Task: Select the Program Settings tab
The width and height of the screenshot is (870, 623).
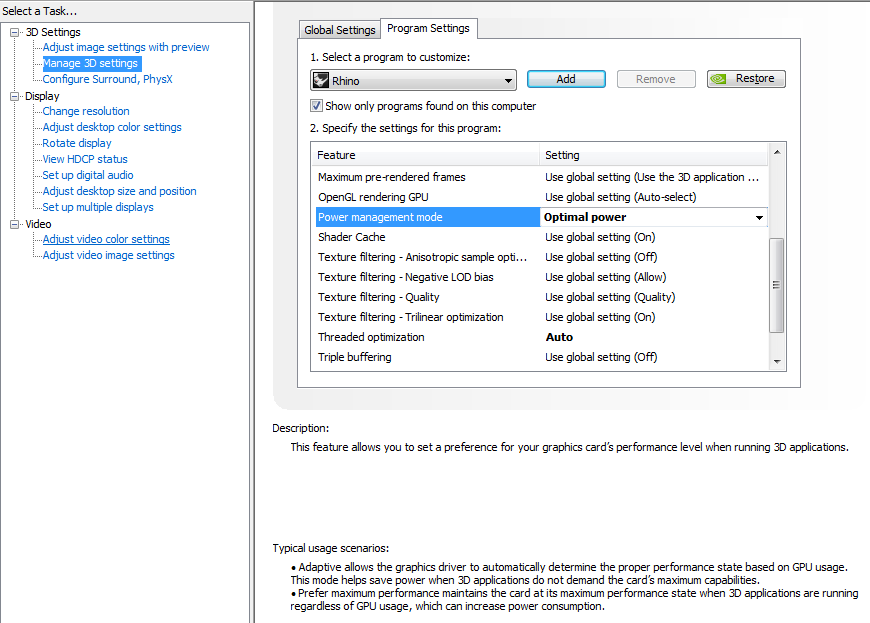Action: pyautogui.click(x=428, y=28)
